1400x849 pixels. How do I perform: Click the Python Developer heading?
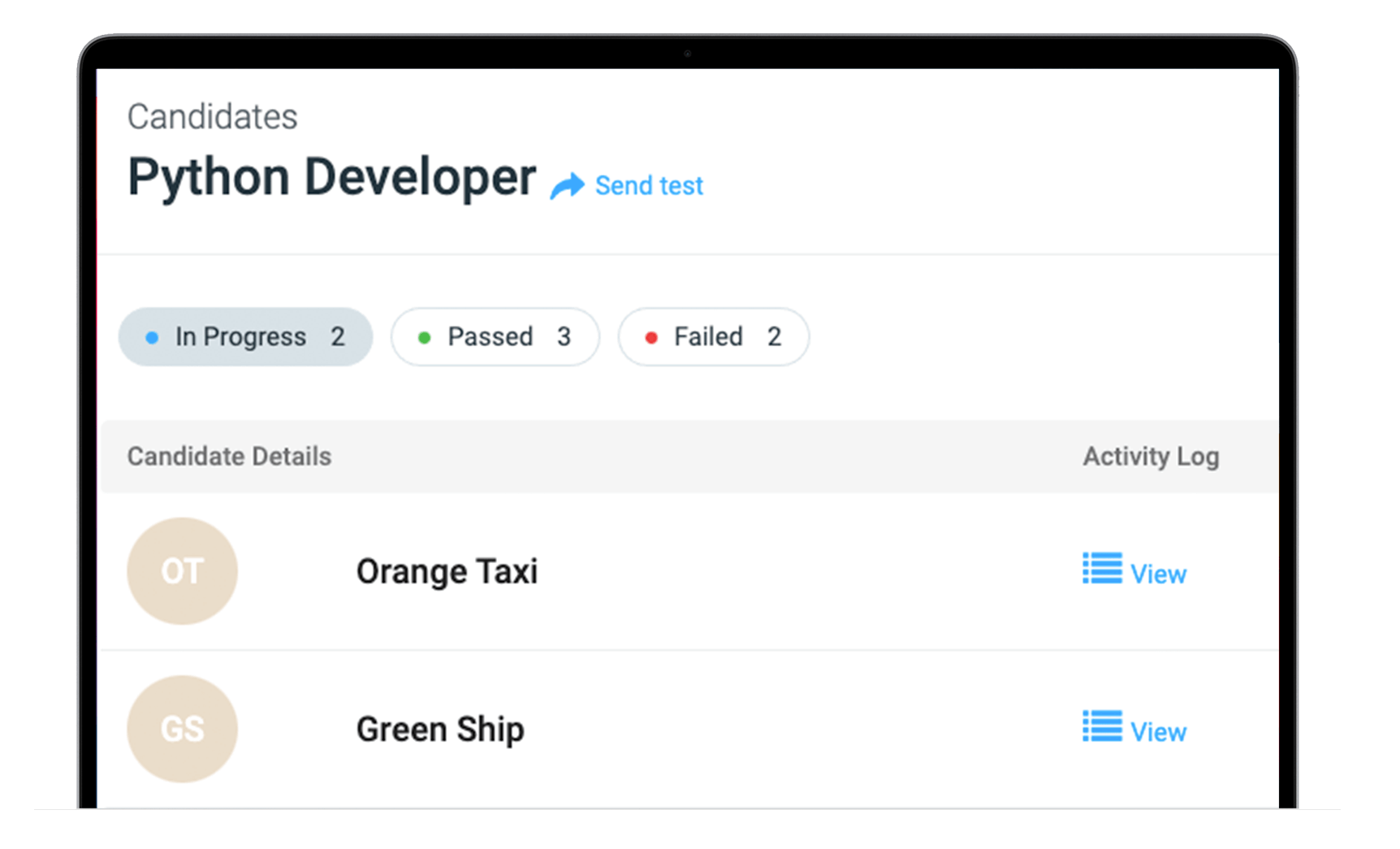tap(331, 177)
